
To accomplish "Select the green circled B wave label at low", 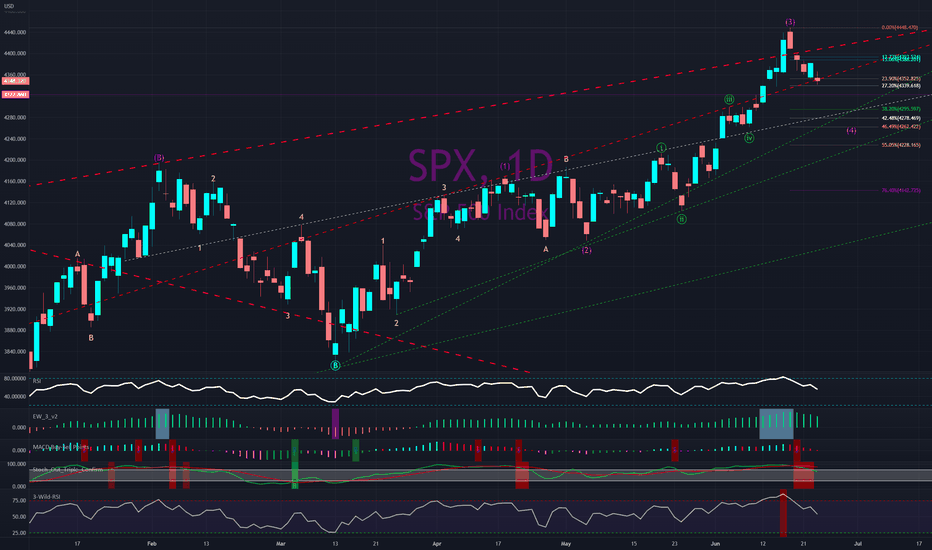I will pos(335,365).
